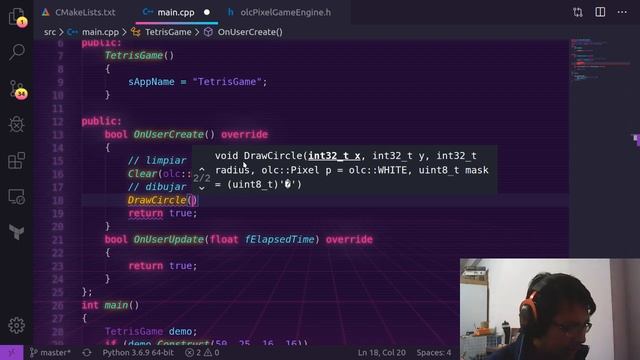Switch to the CMakeLists.txt tab
The image size is (640, 360).
point(79,12)
